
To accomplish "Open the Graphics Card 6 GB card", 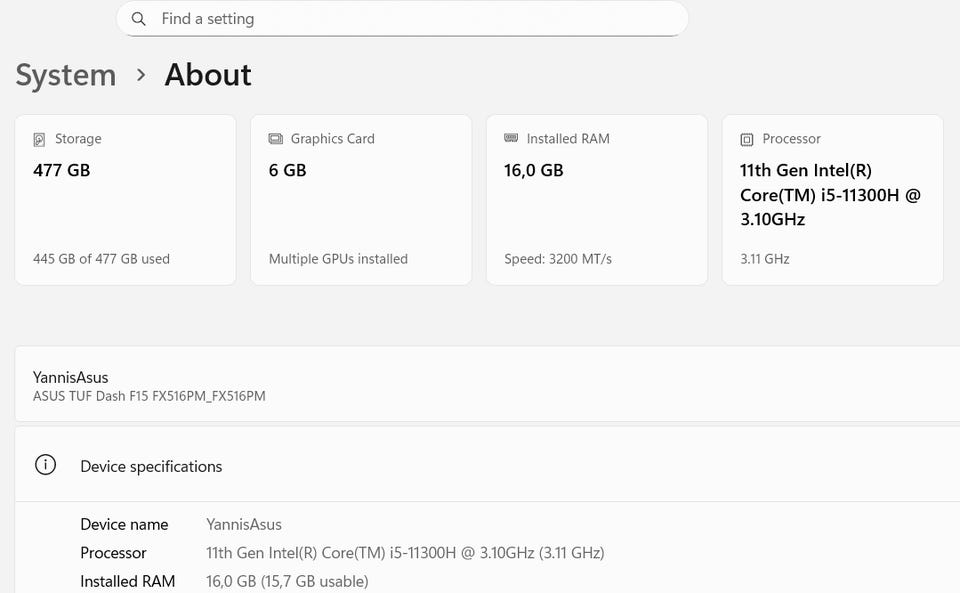I will tap(361, 200).
